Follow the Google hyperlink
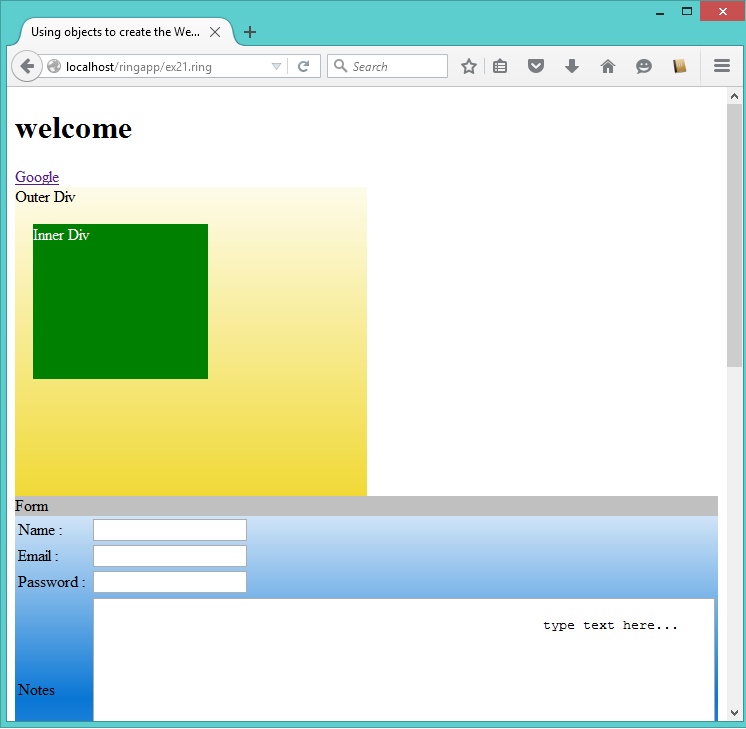This screenshot has width=746, height=729. [37, 177]
